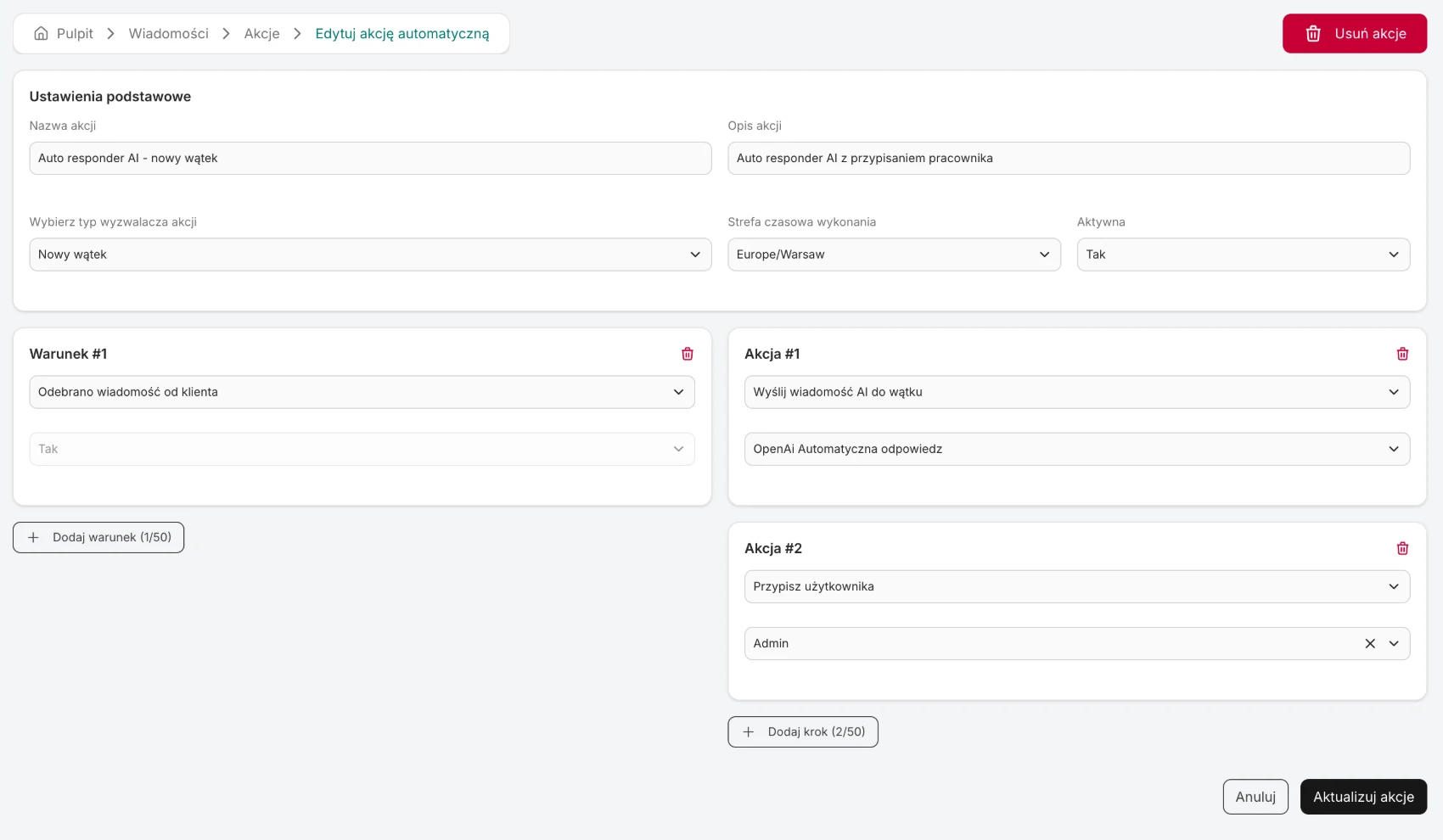Image resolution: width=1443 pixels, height=840 pixels.
Task: Delete Akcja #2 with trash icon
Action: (1402, 548)
